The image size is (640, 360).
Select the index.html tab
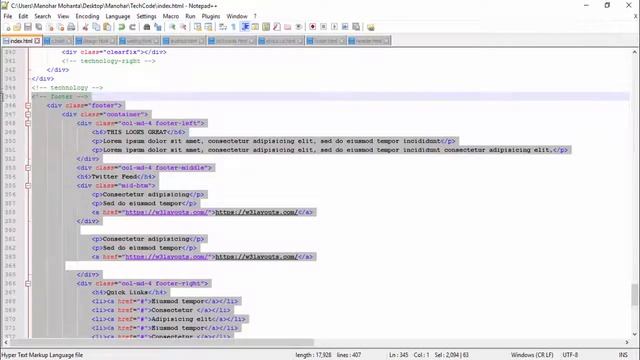click(21, 41)
